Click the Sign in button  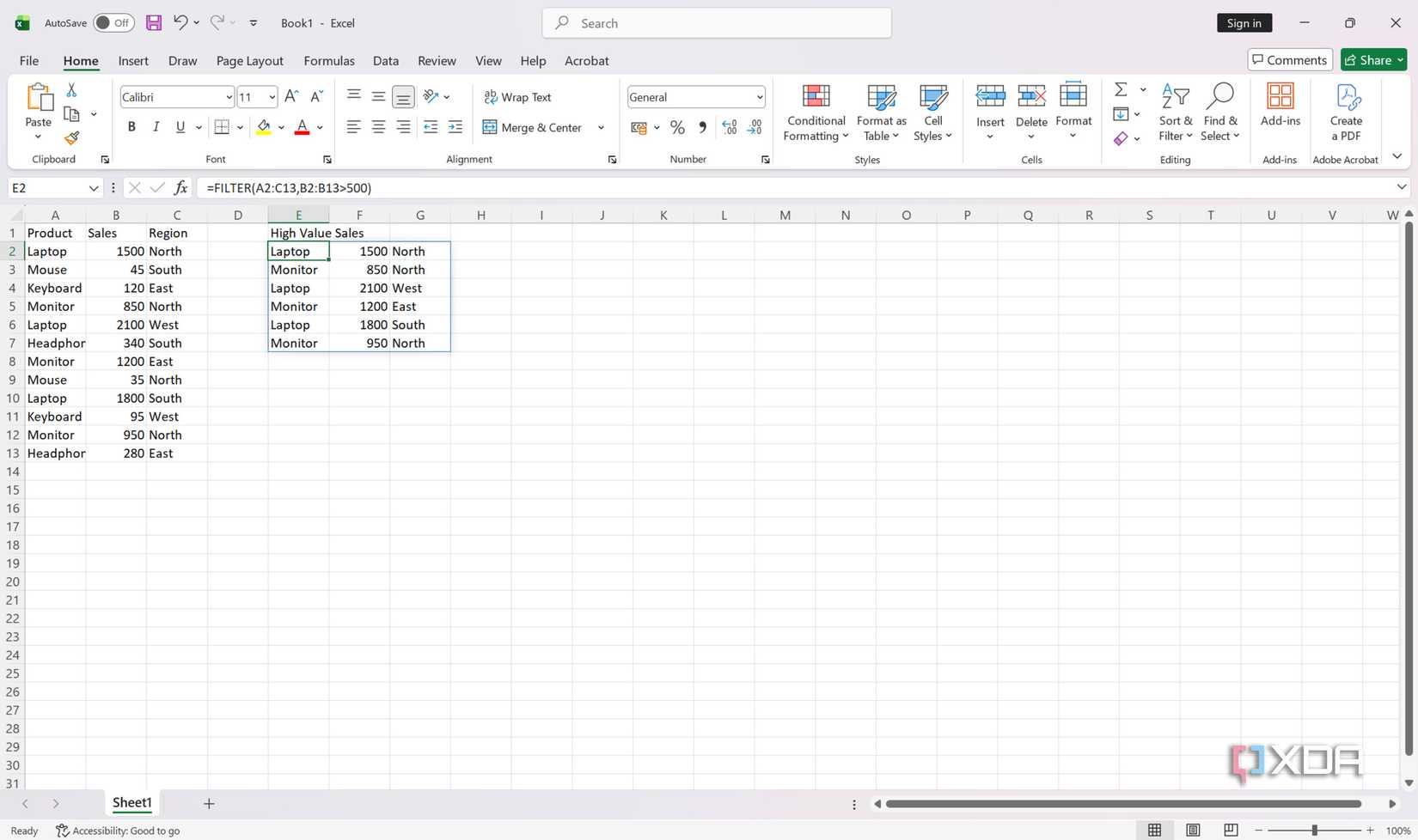[x=1244, y=22]
